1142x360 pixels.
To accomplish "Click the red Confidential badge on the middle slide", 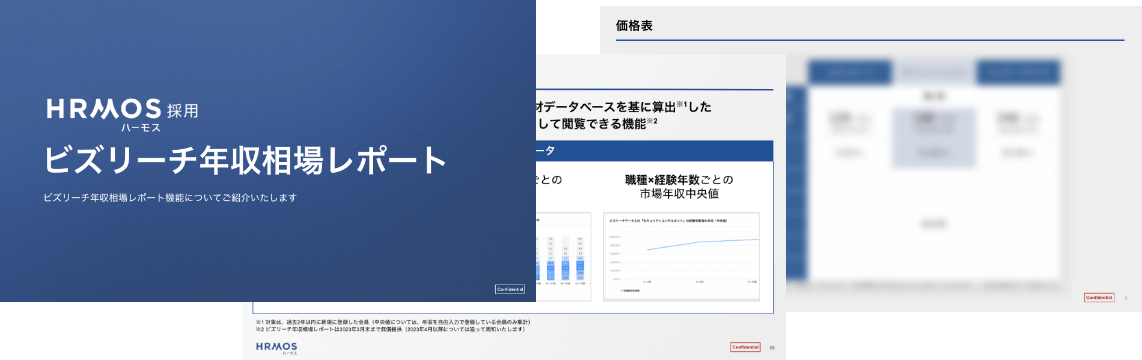I will (745, 348).
